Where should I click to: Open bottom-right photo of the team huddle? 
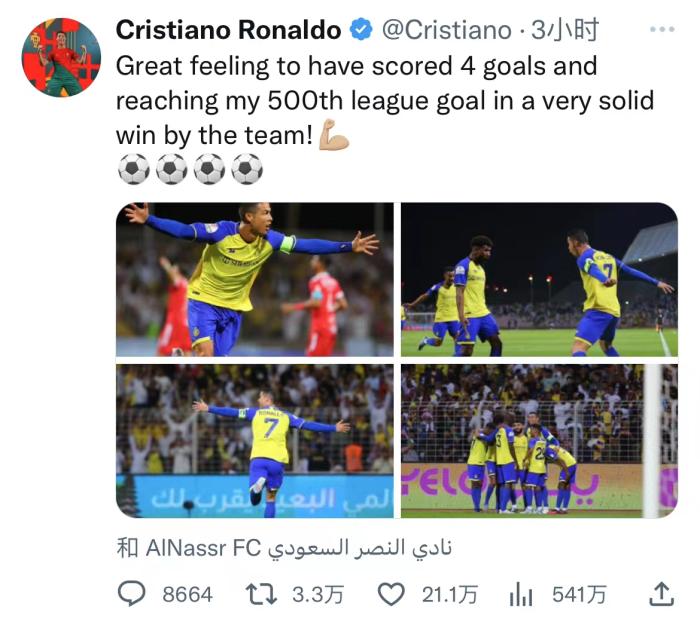coord(539,440)
